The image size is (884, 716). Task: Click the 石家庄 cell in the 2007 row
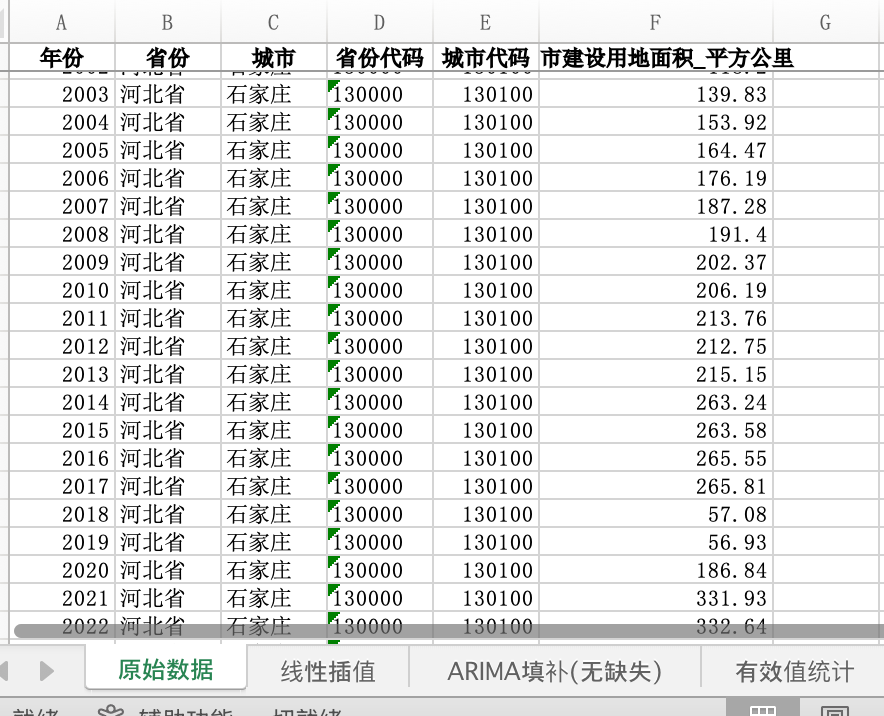[274, 206]
